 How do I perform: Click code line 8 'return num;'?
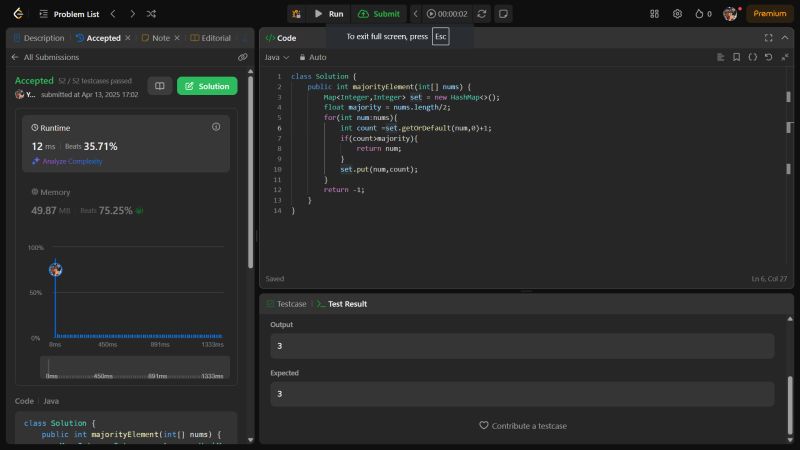tap(379, 148)
